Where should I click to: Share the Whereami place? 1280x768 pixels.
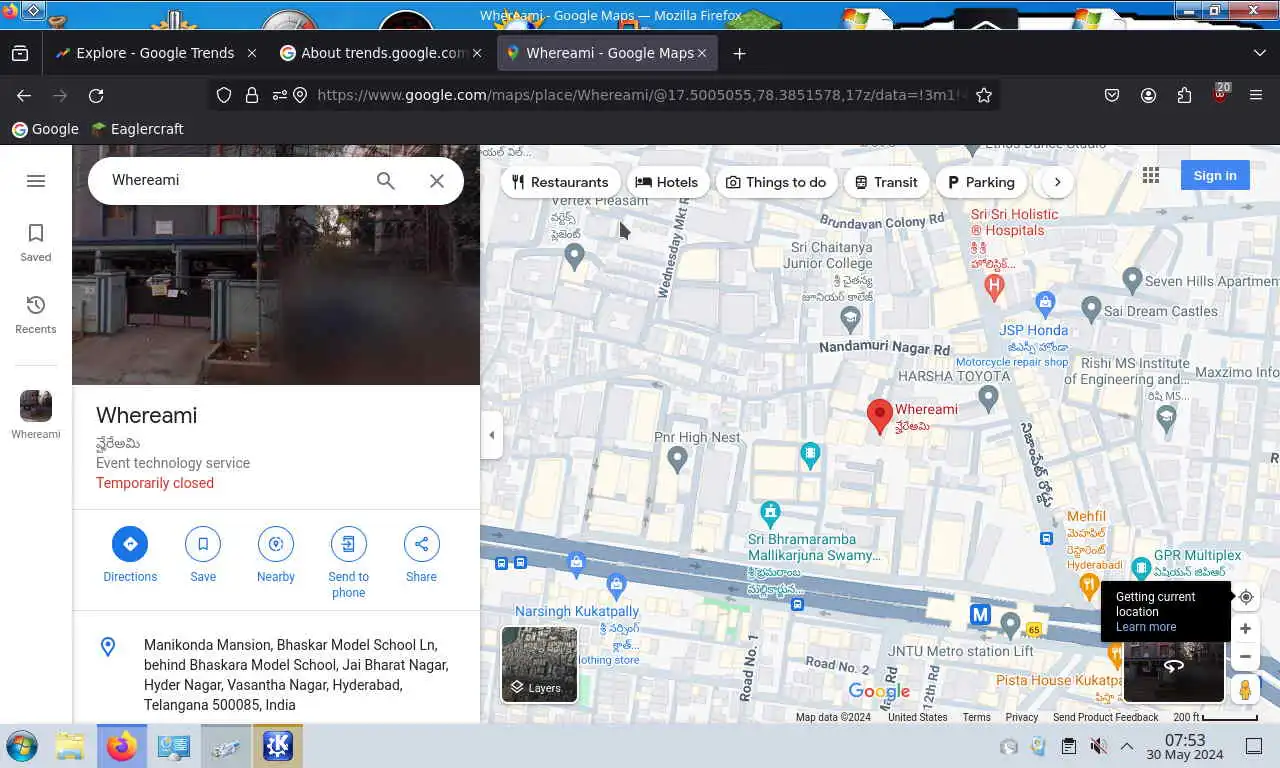pos(421,555)
